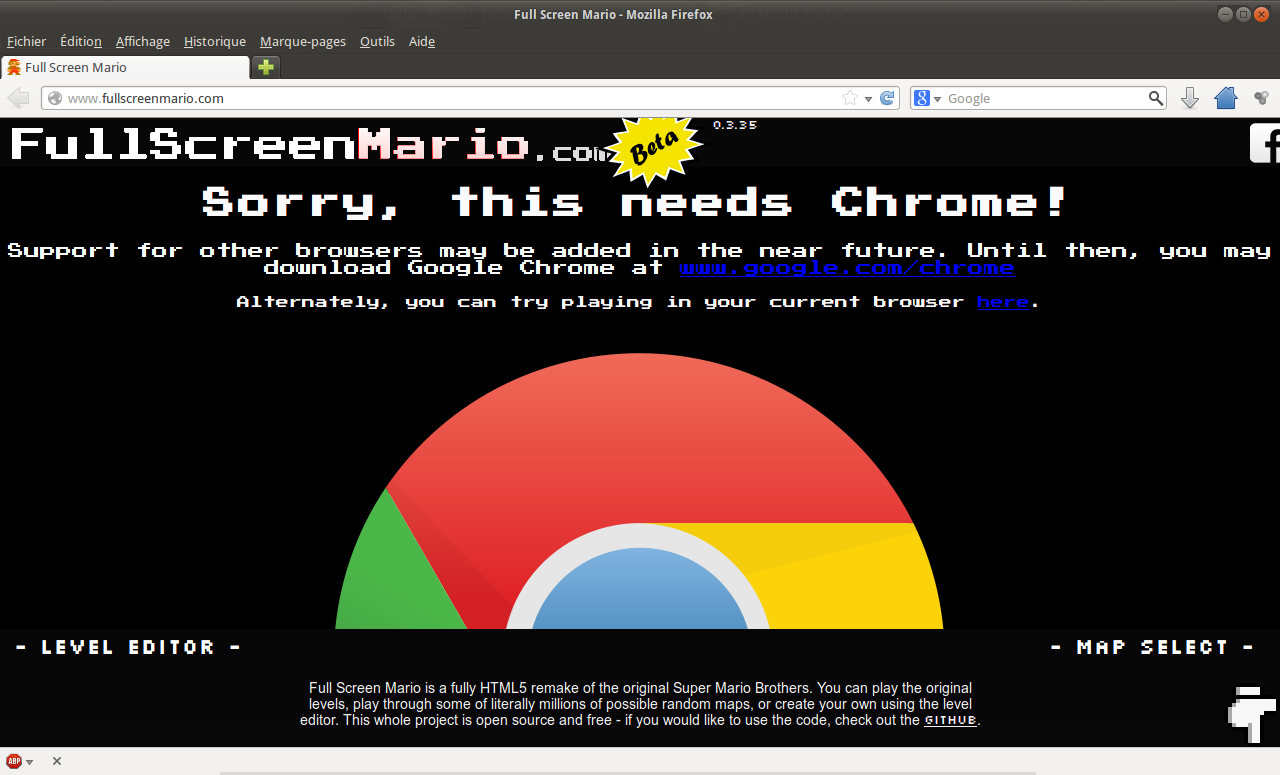The height and width of the screenshot is (775, 1280).
Task: Reload the page with the refresh icon
Action: pos(886,98)
